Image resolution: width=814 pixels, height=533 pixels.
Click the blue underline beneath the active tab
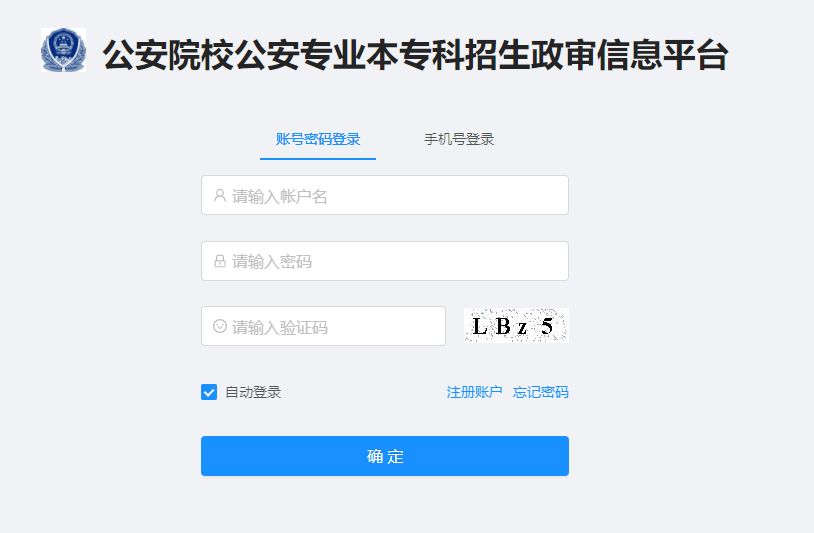click(318, 158)
